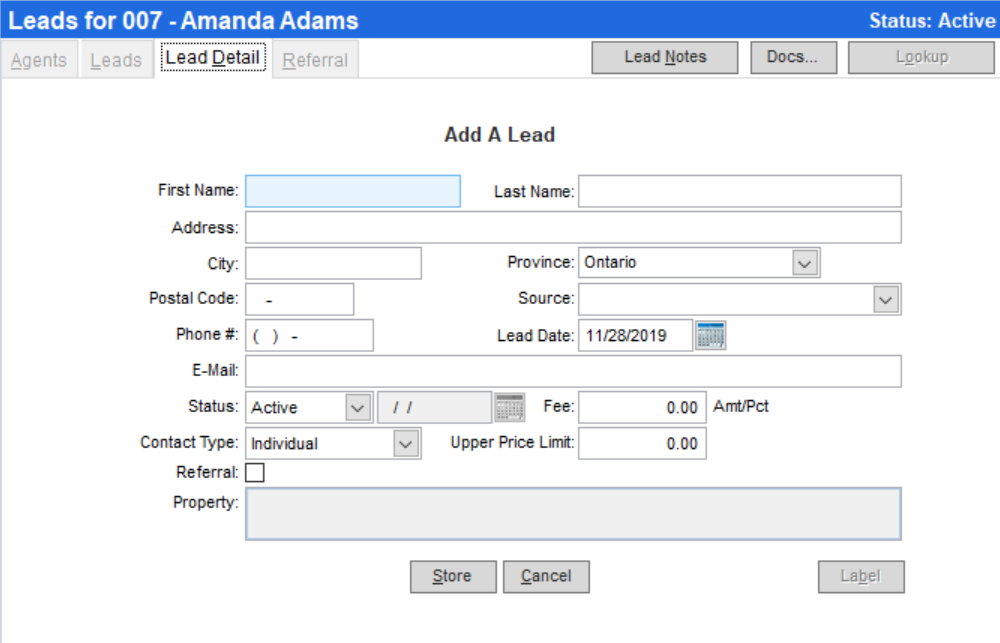Expand the Source dropdown list

pyautogui.click(x=884, y=299)
